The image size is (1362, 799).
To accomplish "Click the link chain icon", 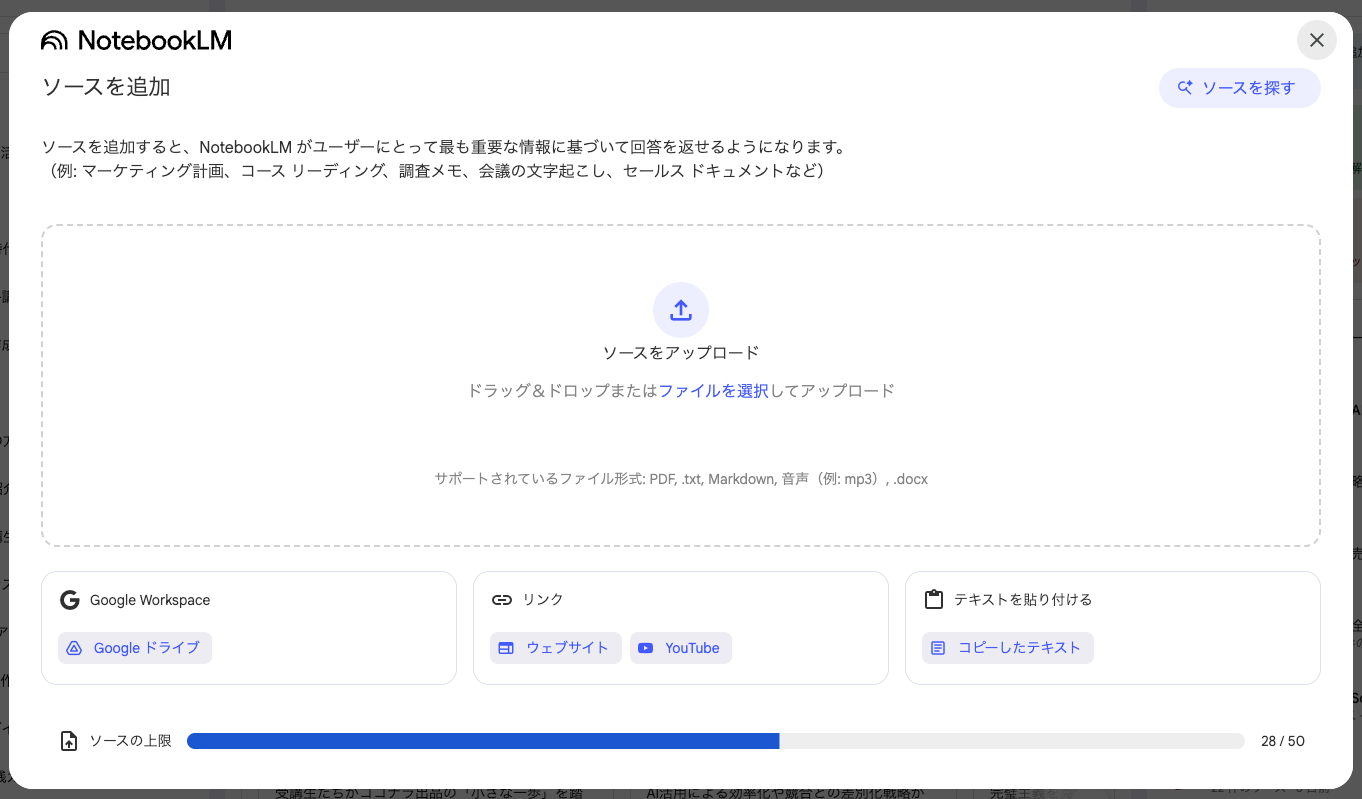I will pyautogui.click(x=502, y=600).
